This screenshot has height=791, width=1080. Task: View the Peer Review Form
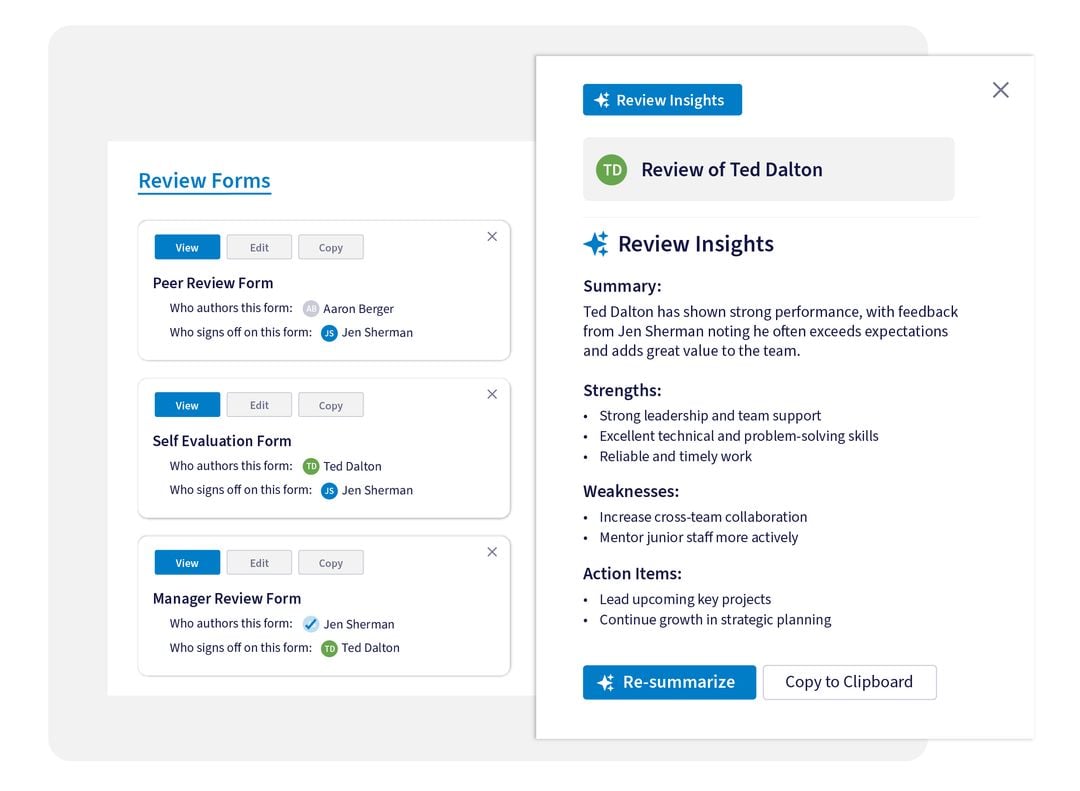tap(187, 248)
